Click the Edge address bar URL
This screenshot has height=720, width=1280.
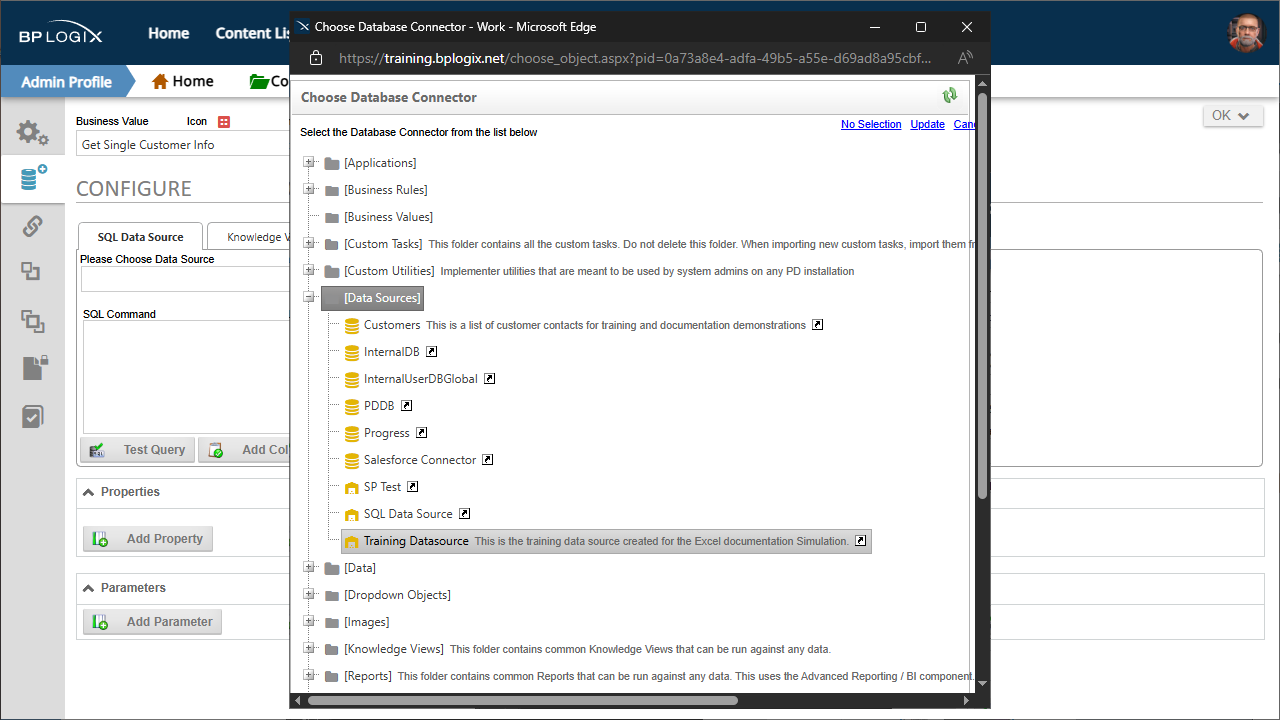[x=636, y=58]
